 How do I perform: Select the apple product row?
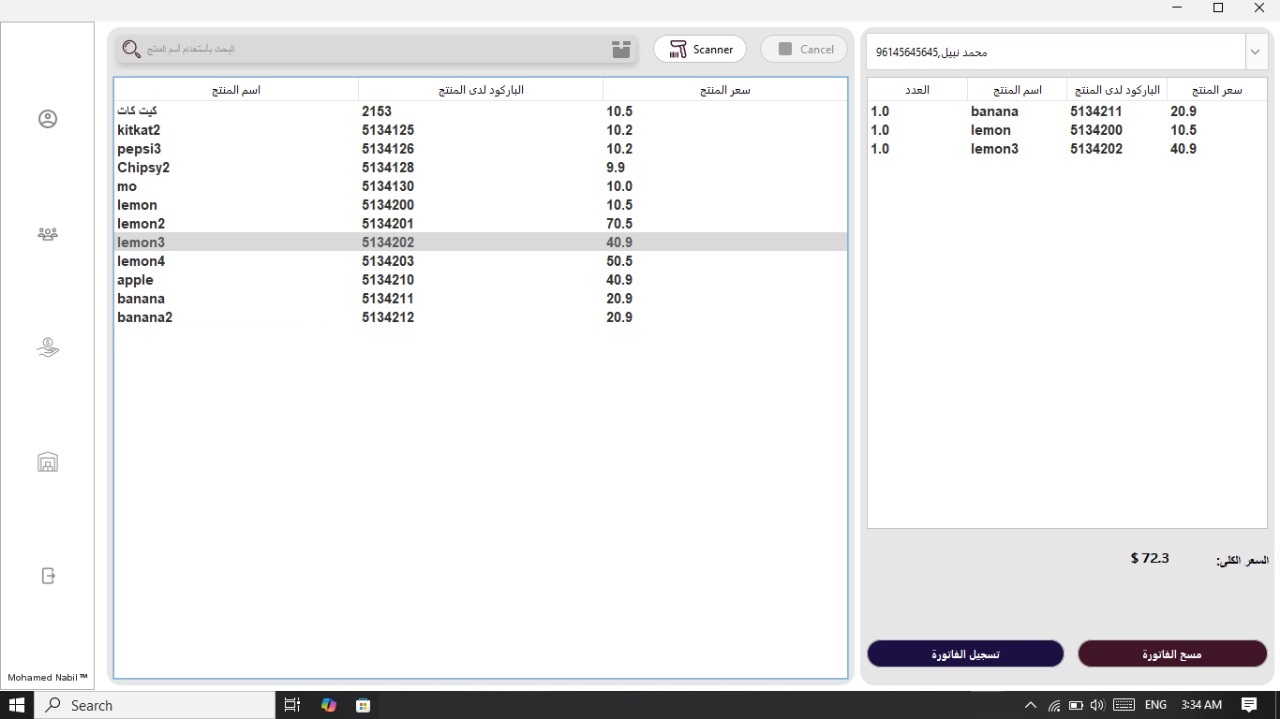pos(480,280)
